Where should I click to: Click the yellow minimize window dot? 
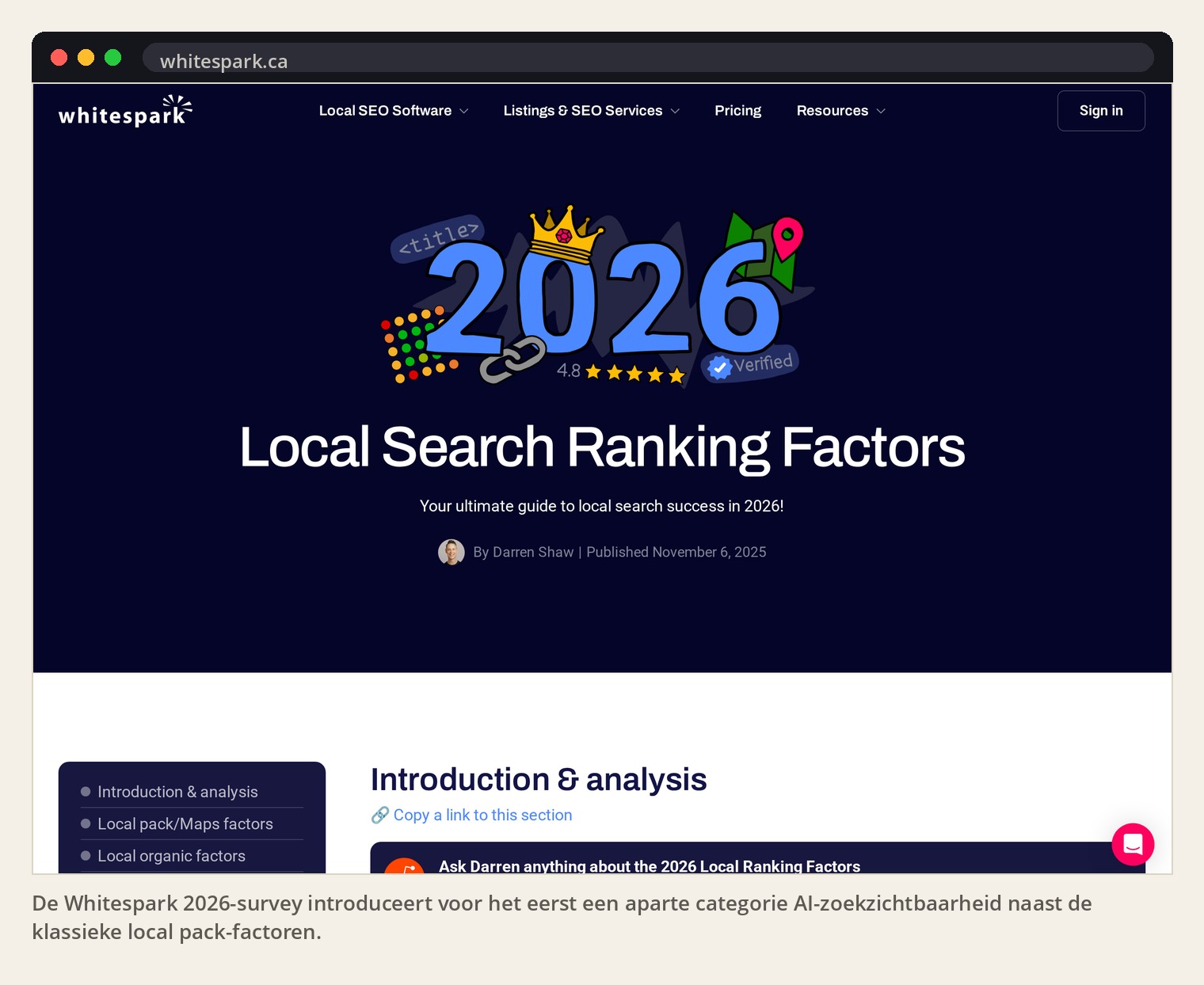pos(86,58)
